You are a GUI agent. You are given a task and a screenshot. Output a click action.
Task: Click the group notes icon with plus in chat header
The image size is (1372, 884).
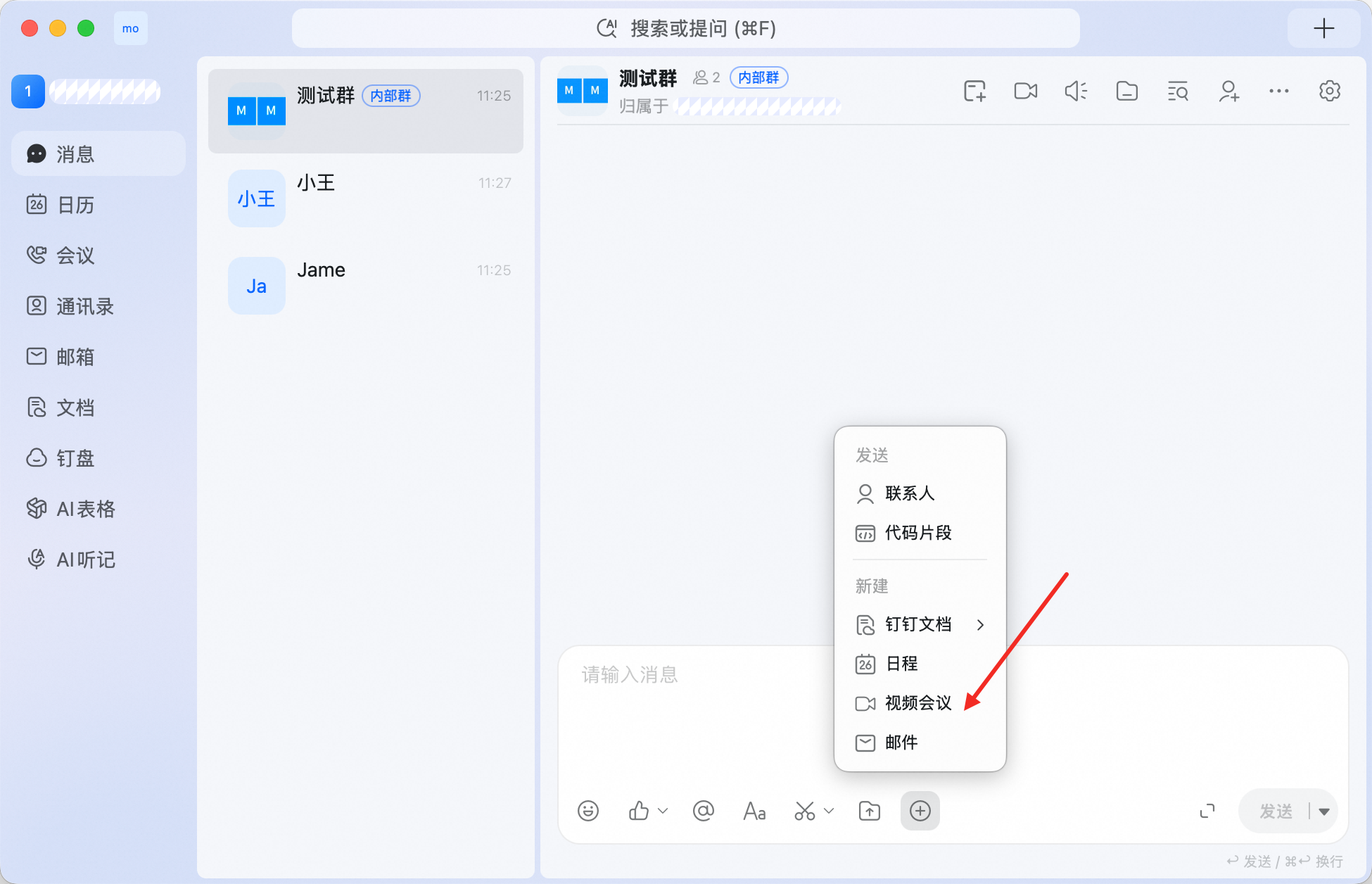coord(974,91)
